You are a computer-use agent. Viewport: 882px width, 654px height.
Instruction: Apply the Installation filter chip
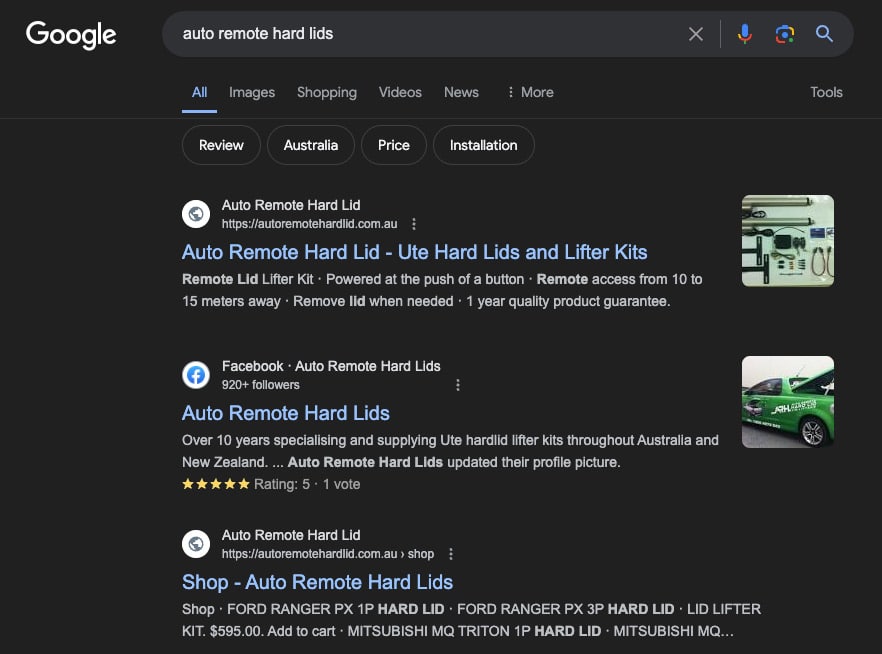pyautogui.click(x=483, y=145)
